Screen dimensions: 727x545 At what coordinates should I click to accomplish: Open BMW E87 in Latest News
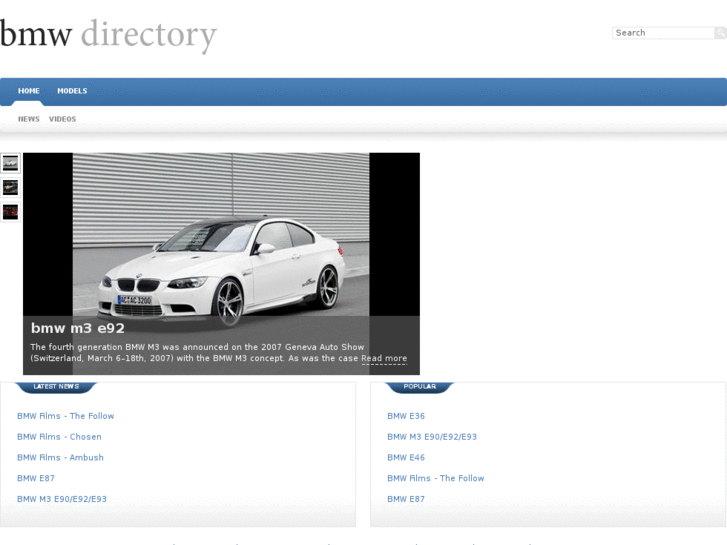coord(36,478)
